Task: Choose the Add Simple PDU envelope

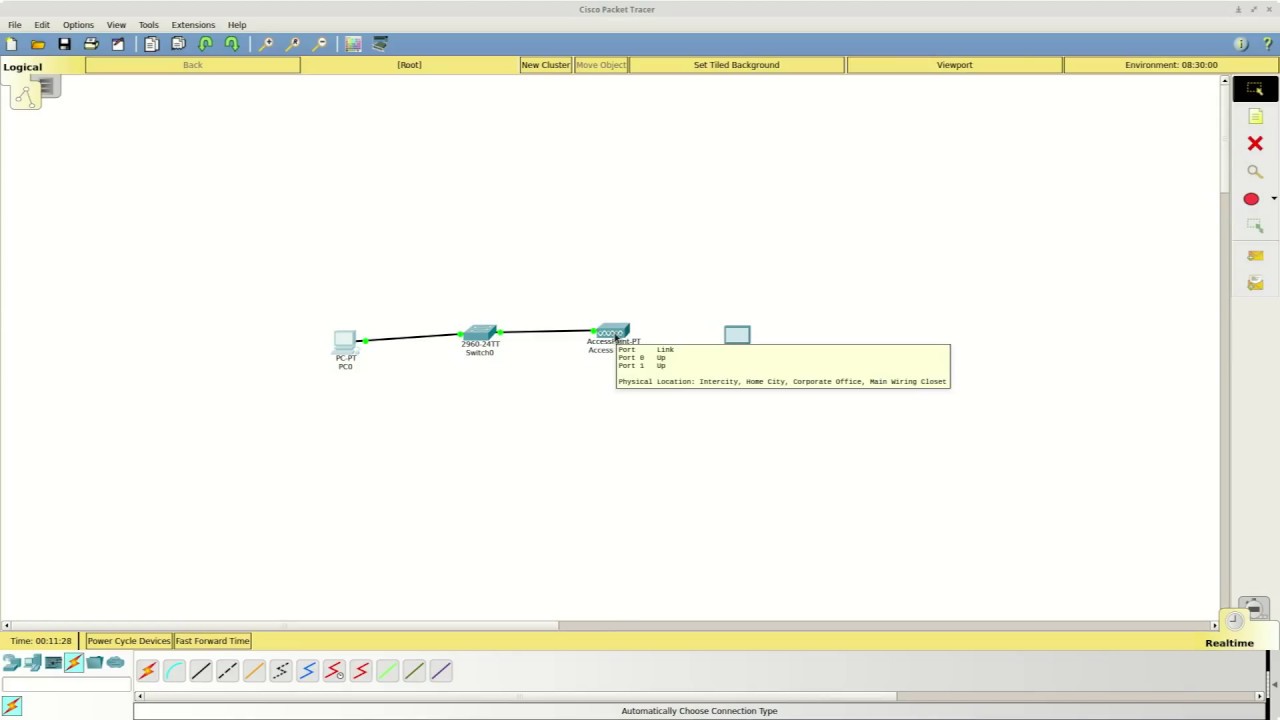Action: [x=1255, y=256]
